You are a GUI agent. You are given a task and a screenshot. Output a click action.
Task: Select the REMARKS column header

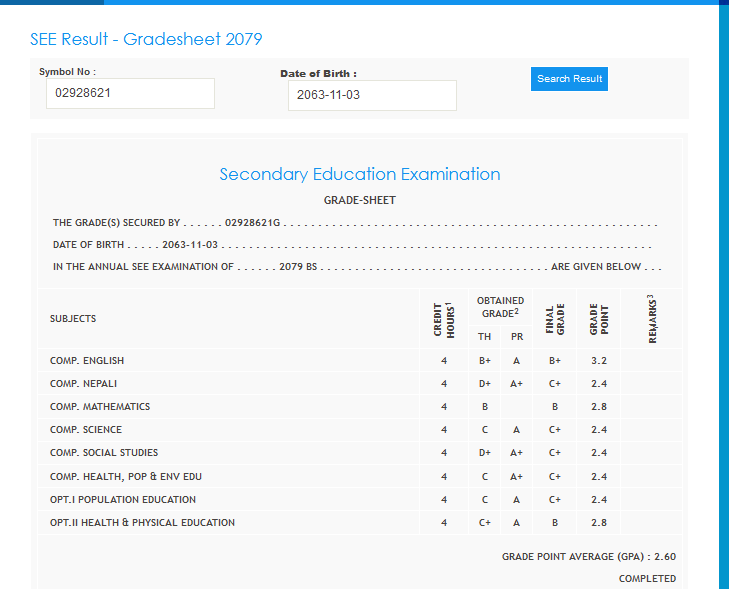pos(652,319)
